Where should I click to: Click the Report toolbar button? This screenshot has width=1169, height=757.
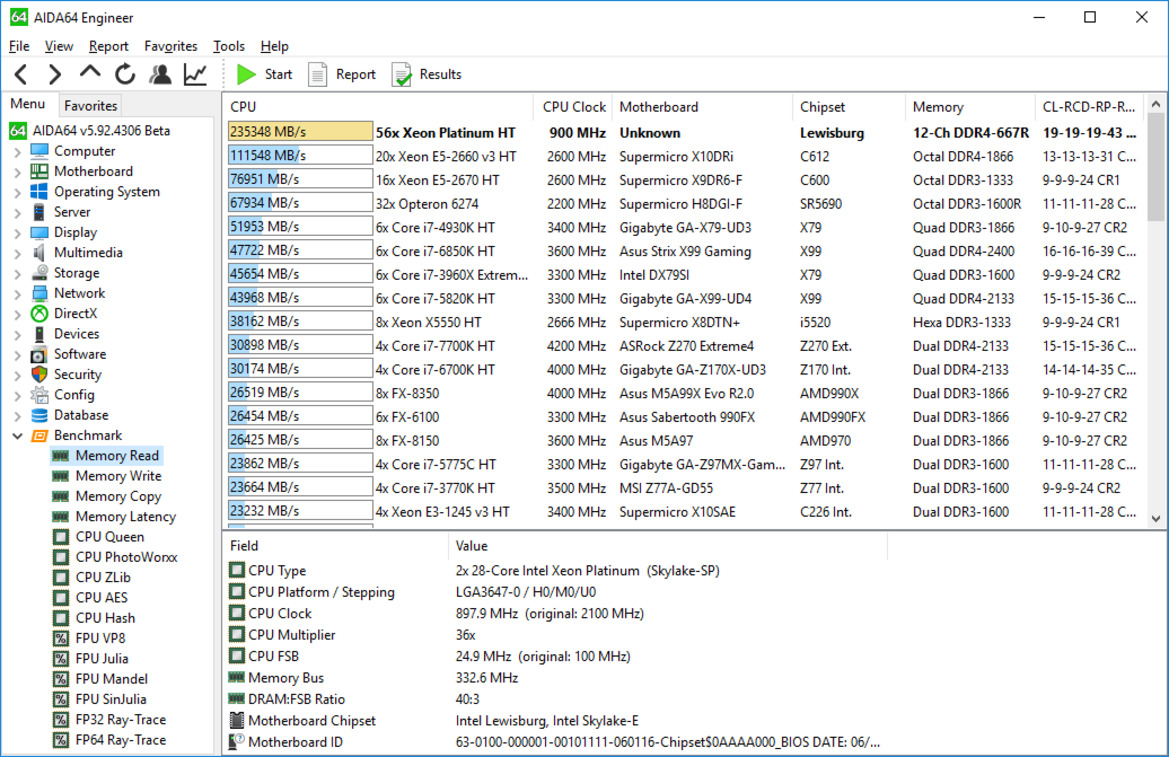(x=342, y=74)
